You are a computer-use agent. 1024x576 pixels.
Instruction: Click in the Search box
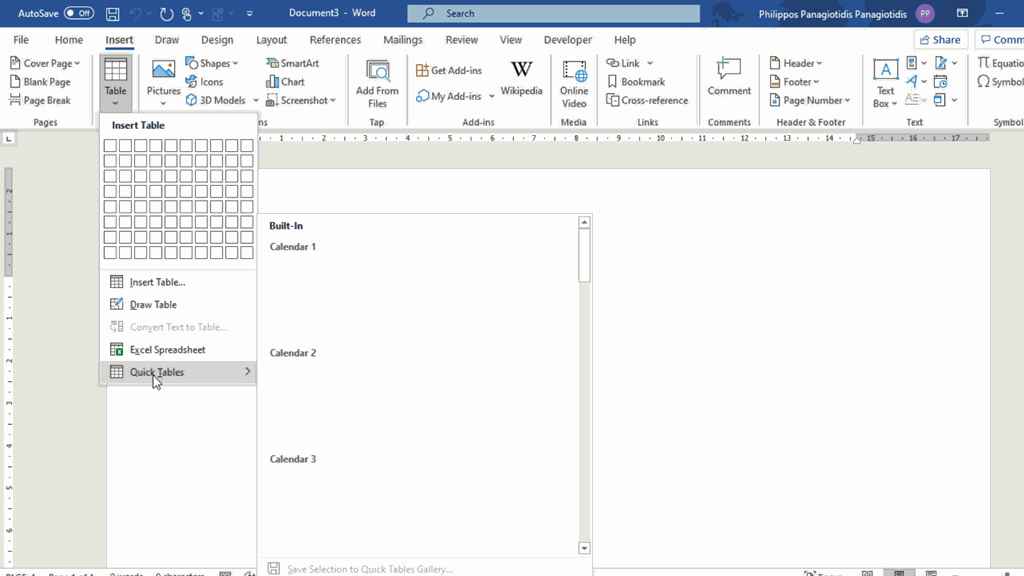coord(553,13)
